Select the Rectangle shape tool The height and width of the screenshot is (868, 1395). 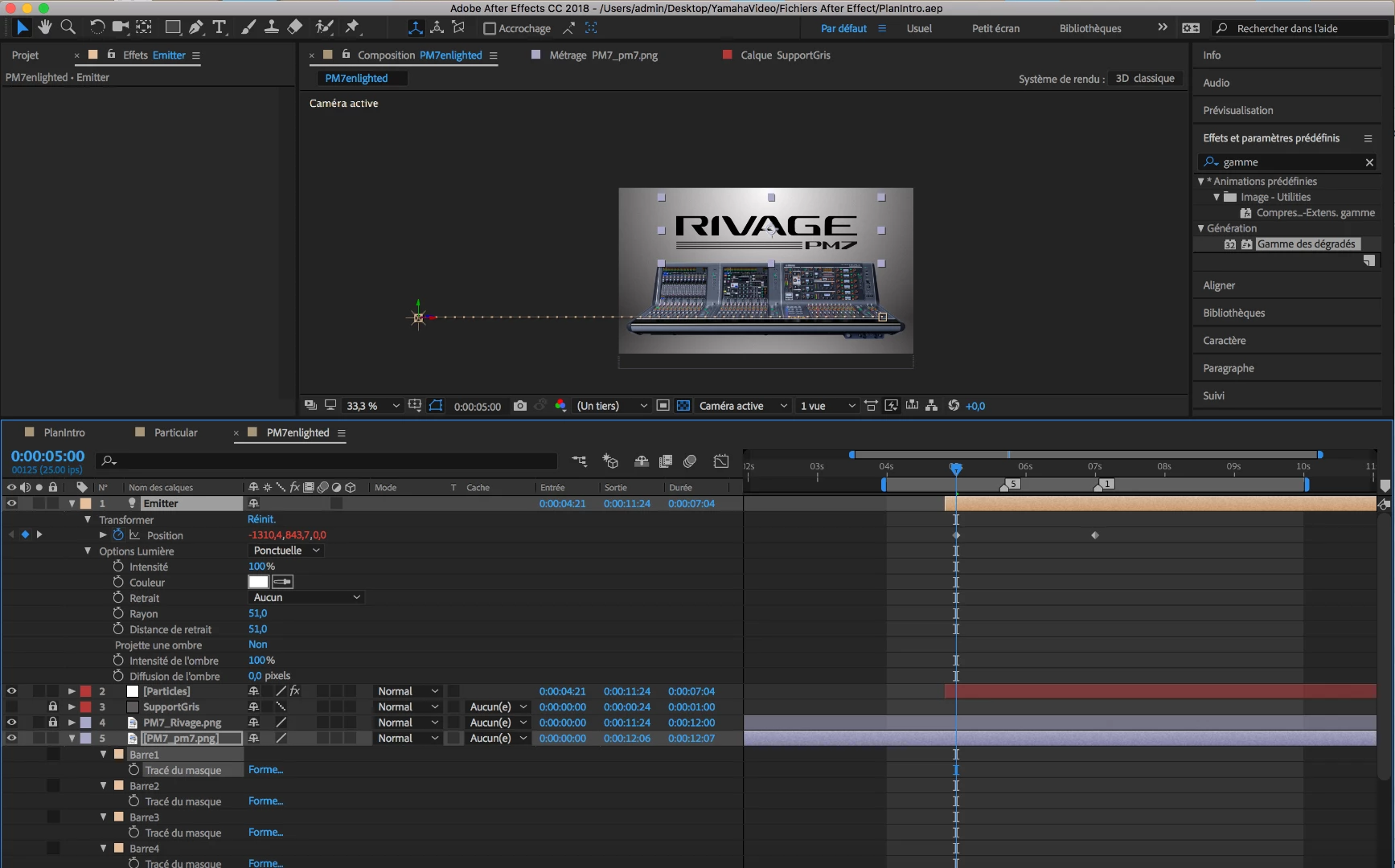172,27
